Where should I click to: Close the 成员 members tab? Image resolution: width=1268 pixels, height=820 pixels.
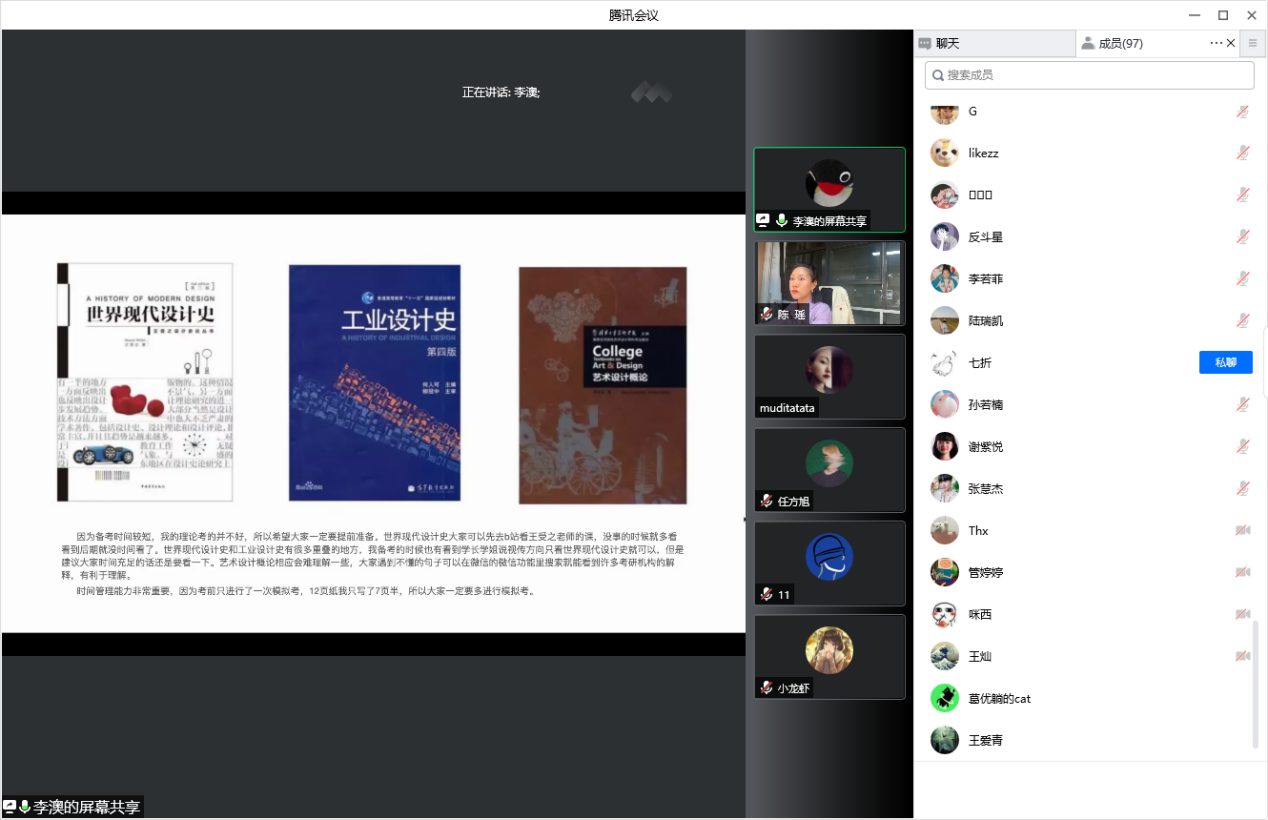[x=1231, y=43]
